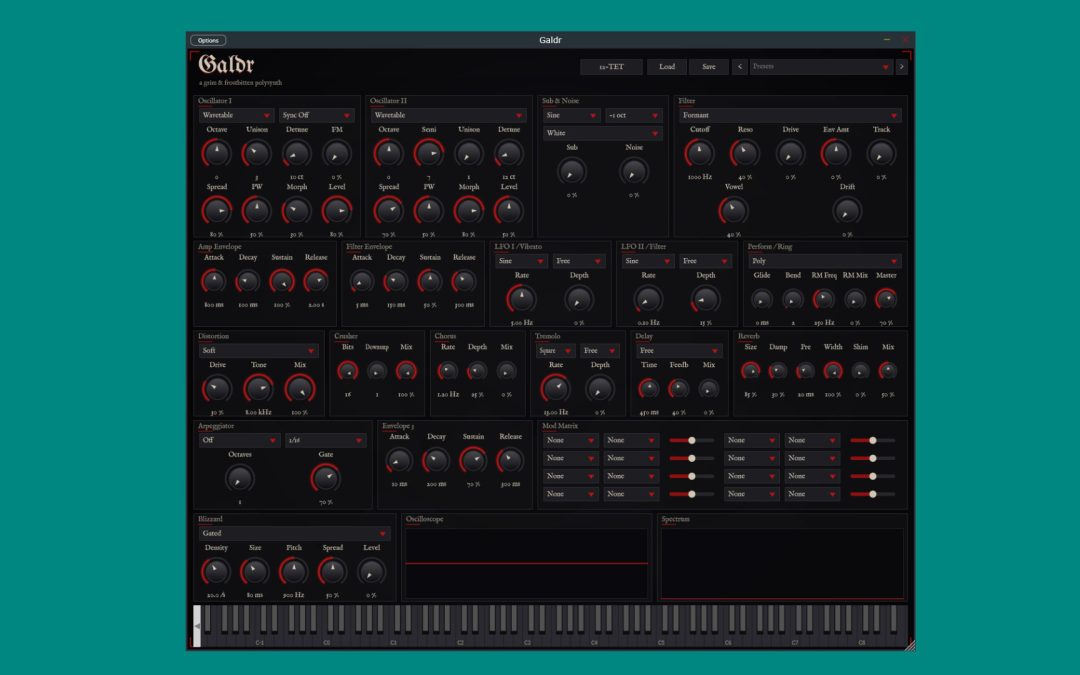1080x675 pixels.
Task: Click Envelope 3 Decay knob
Action: [x=436, y=460]
